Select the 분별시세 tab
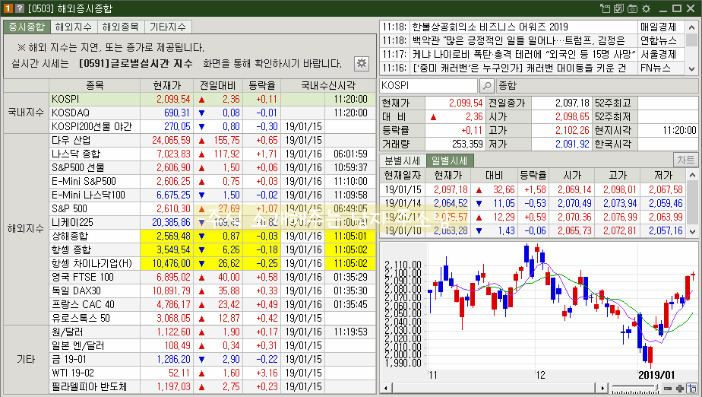 [402, 161]
